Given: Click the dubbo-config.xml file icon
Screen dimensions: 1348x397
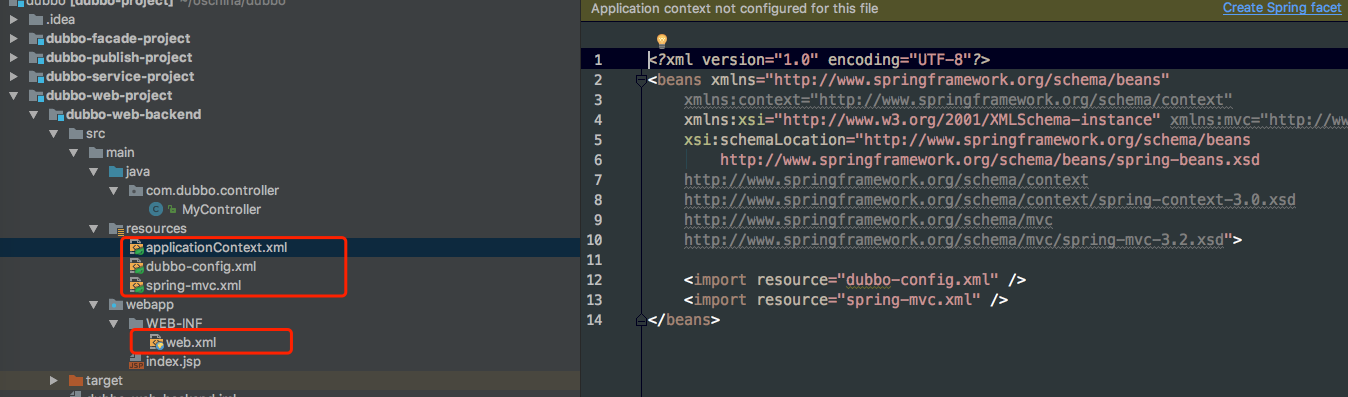Looking at the screenshot, I should (137, 267).
